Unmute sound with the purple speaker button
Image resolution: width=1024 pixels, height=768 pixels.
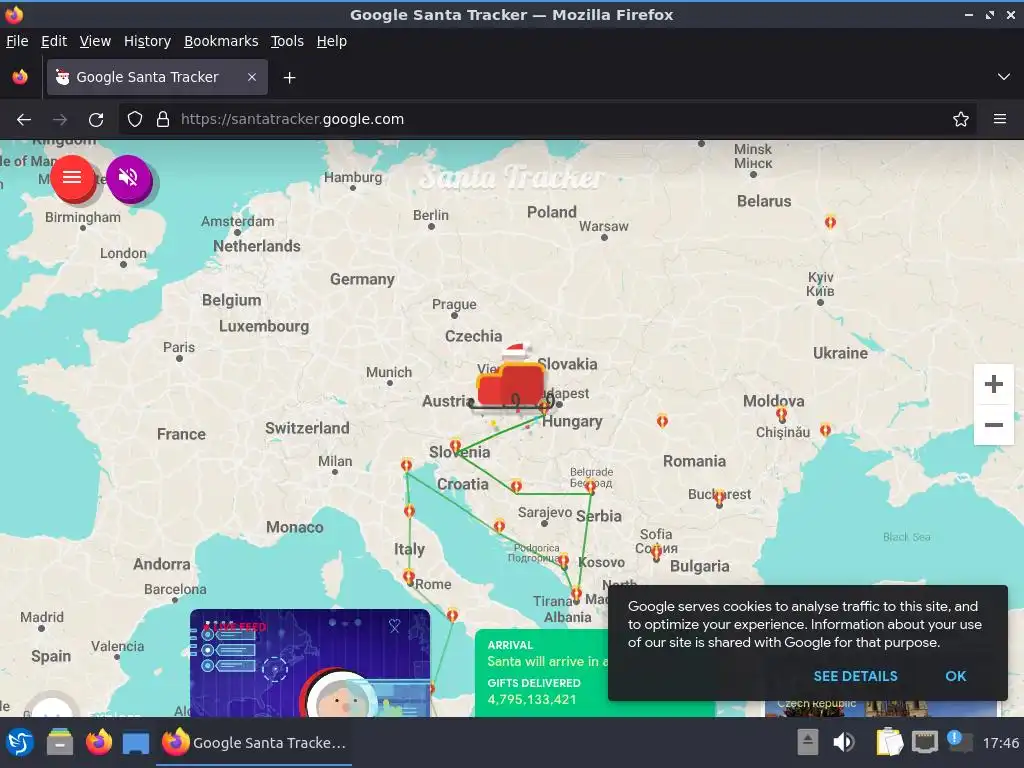click(129, 177)
